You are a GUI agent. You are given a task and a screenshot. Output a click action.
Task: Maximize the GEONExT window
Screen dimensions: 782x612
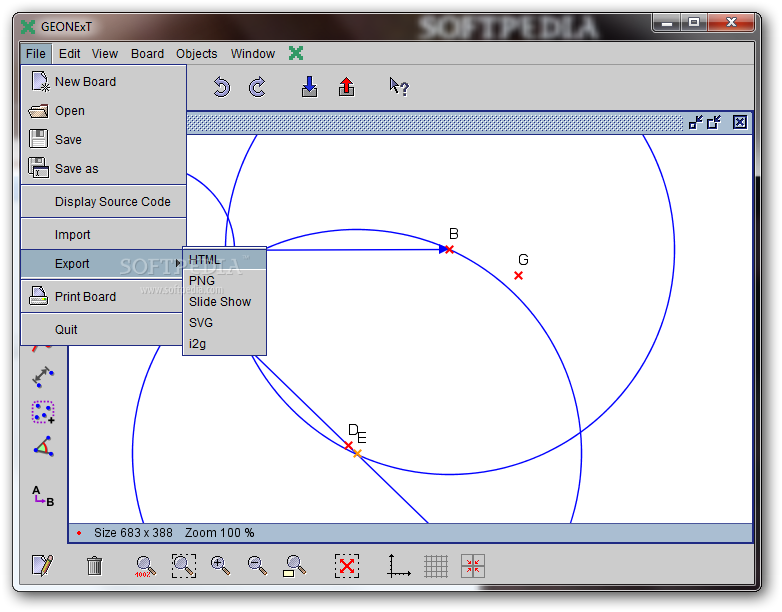tap(694, 22)
